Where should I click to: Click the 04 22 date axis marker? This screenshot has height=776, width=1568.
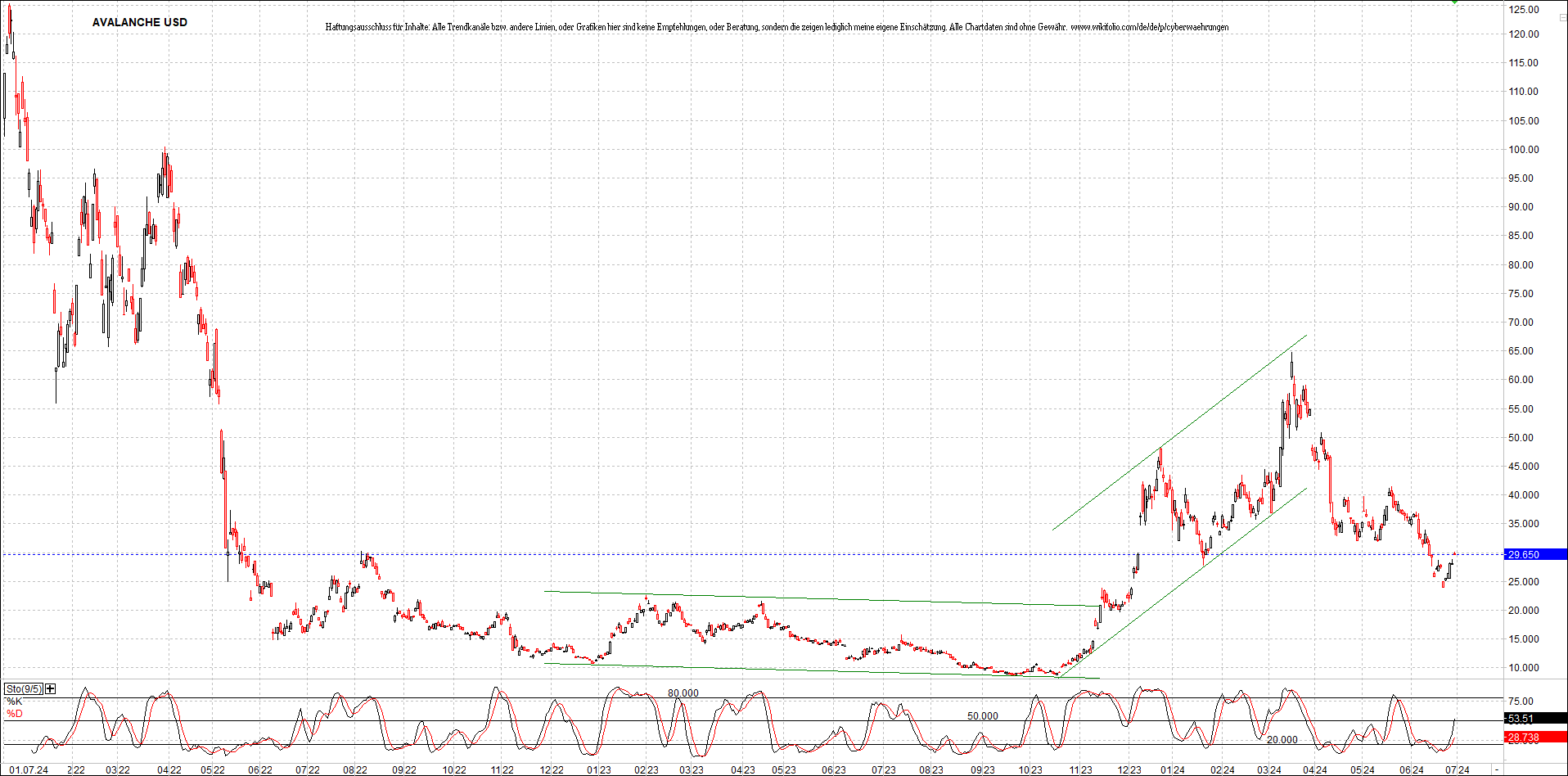[x=169, y=770]
